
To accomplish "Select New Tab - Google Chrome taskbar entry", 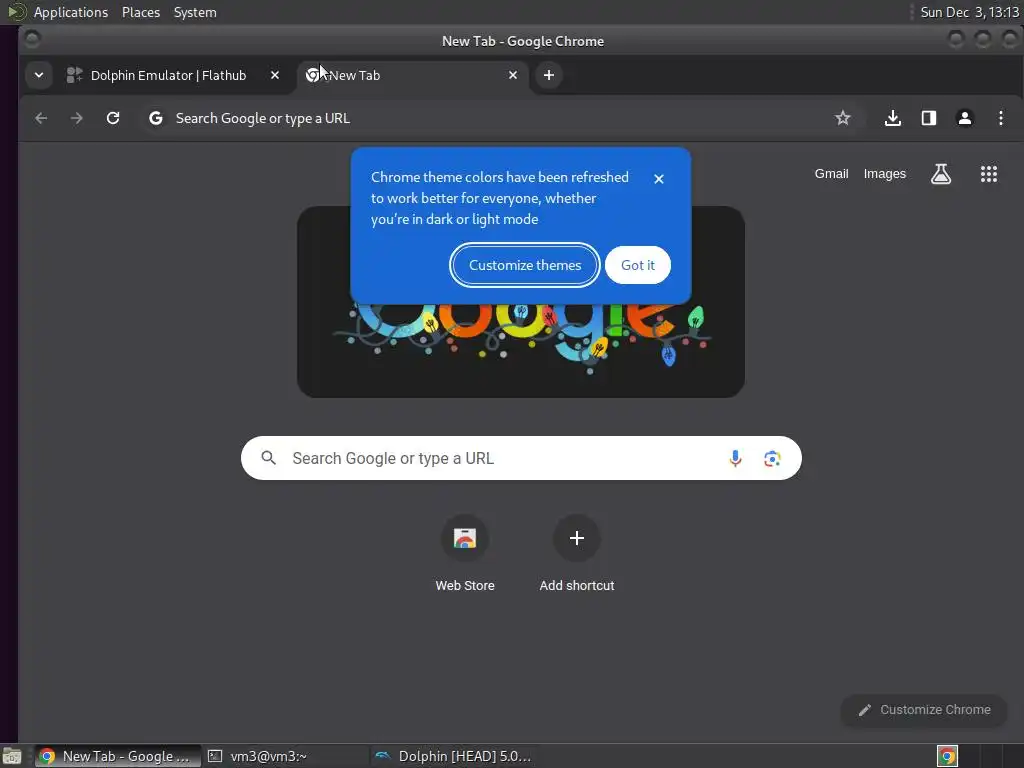I will (118, 756).
